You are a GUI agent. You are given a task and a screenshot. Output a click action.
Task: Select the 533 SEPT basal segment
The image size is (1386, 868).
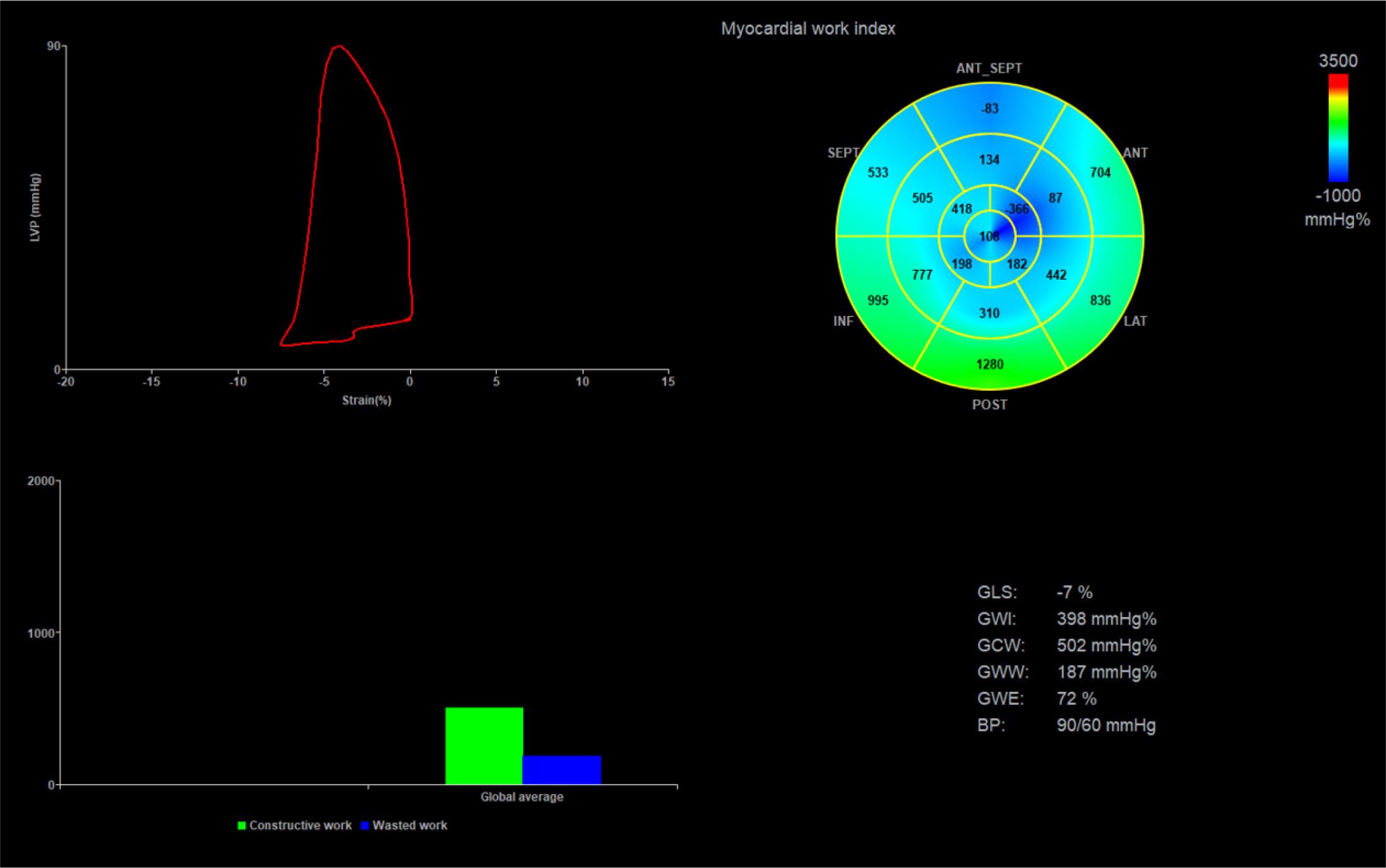click(877, 172)
